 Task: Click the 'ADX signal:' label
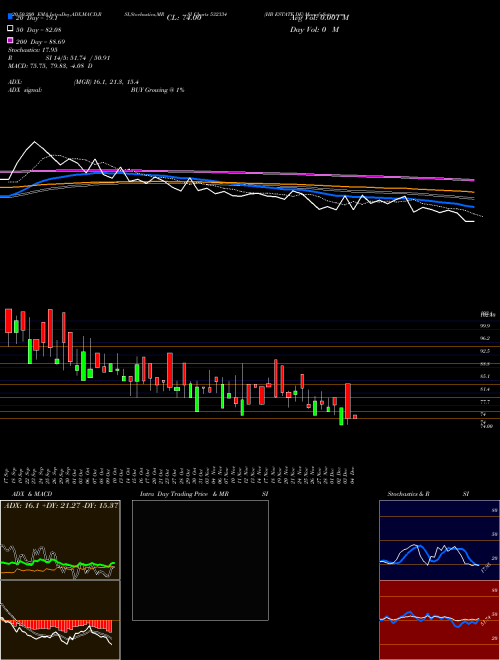(x=25, y=90)
